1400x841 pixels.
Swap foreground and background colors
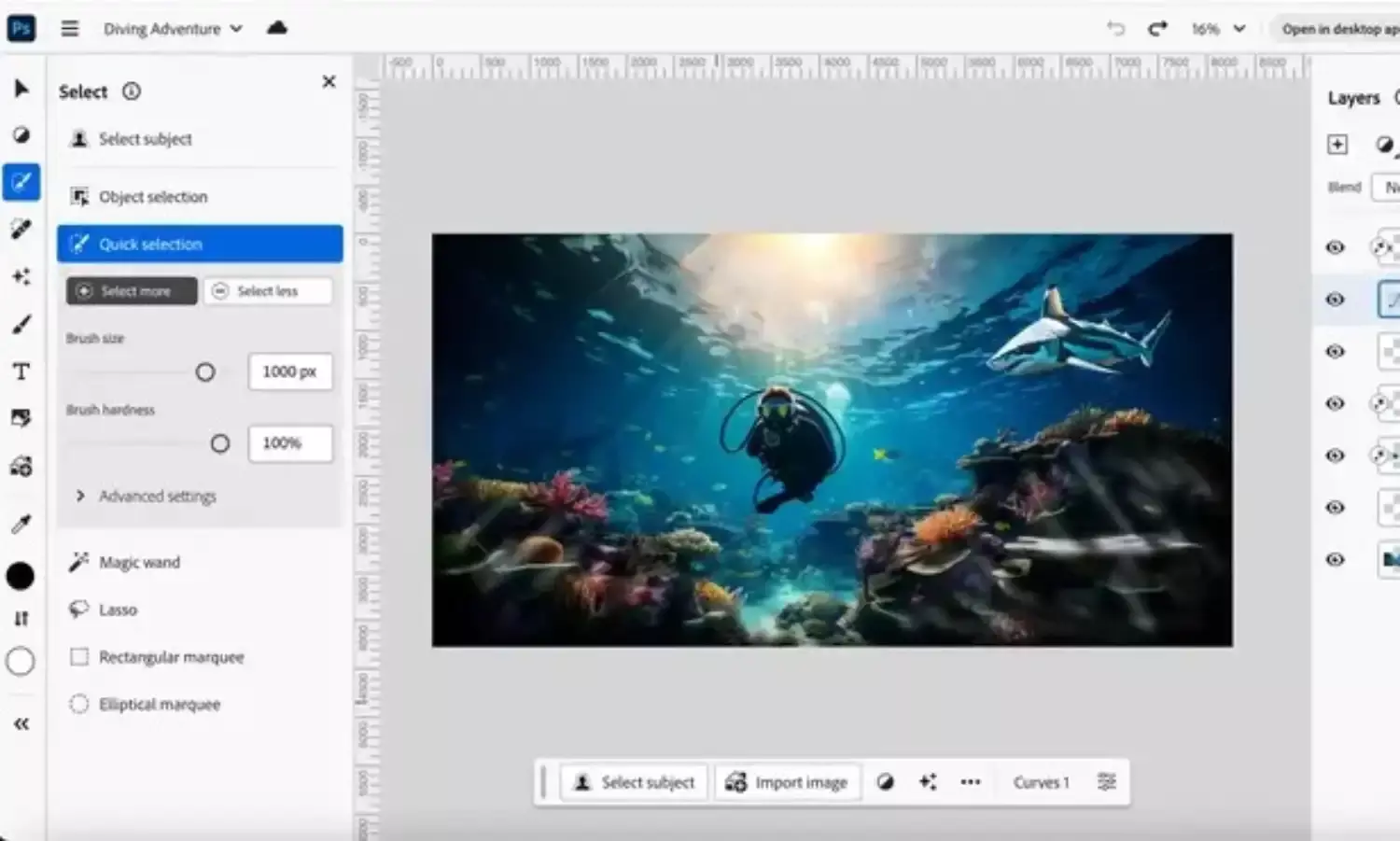tap(21, 619)
